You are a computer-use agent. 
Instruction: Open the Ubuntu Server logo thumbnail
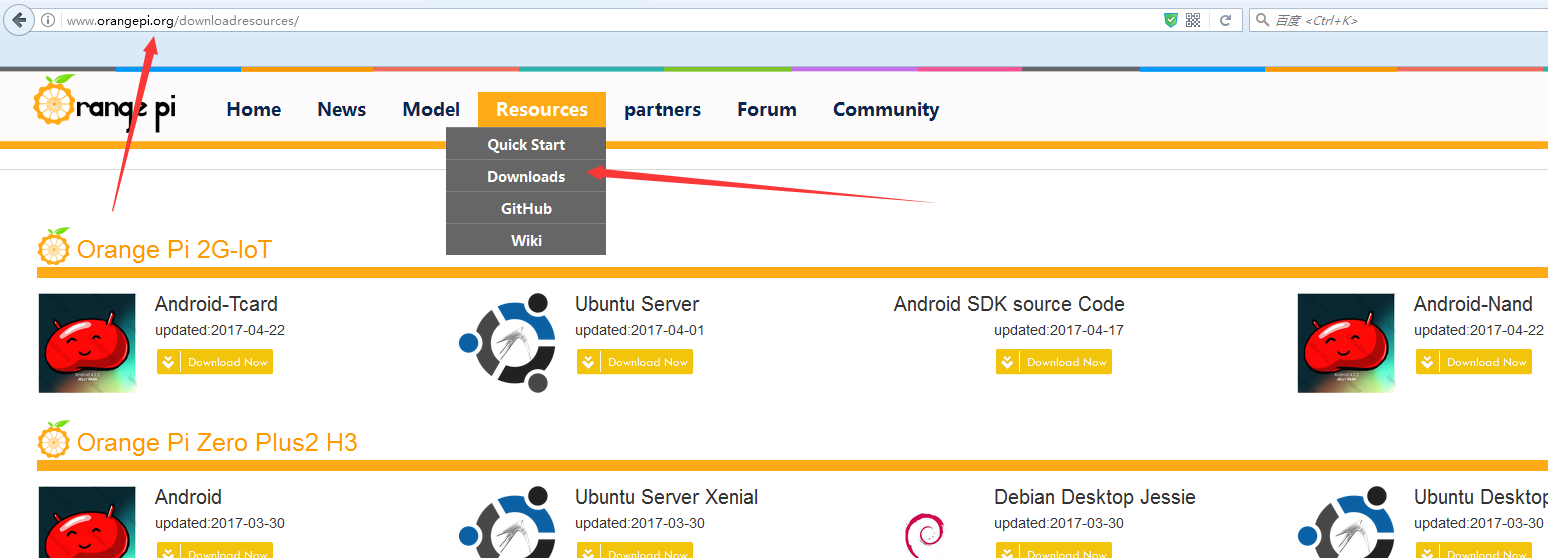click(506, 343)
